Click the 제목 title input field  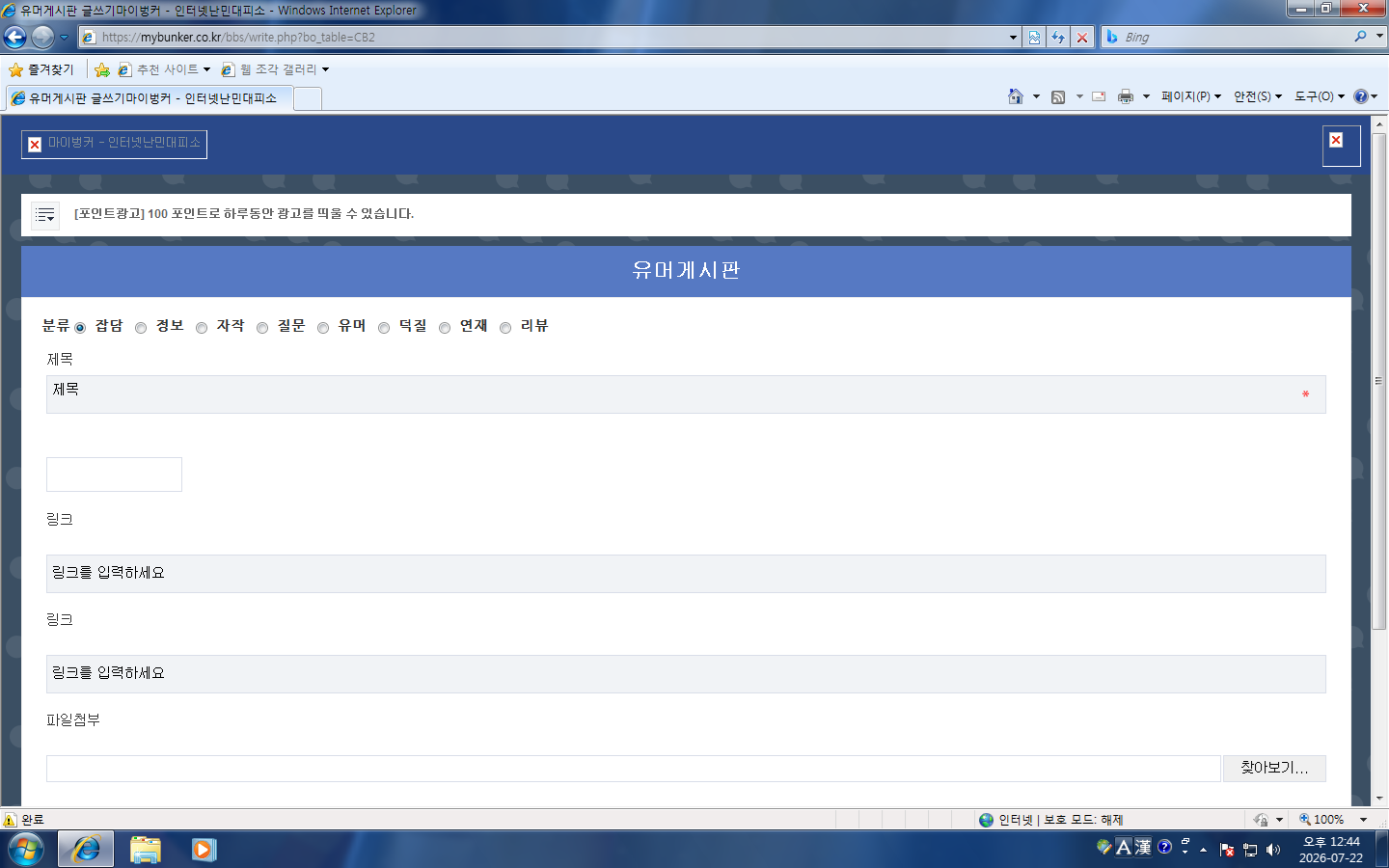(686, 394)
